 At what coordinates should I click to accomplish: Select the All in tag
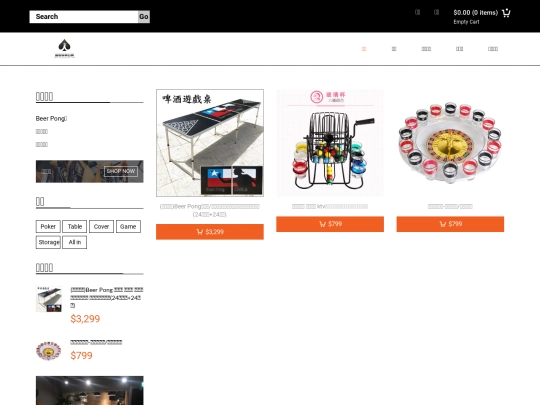click(x=75, y=242)
